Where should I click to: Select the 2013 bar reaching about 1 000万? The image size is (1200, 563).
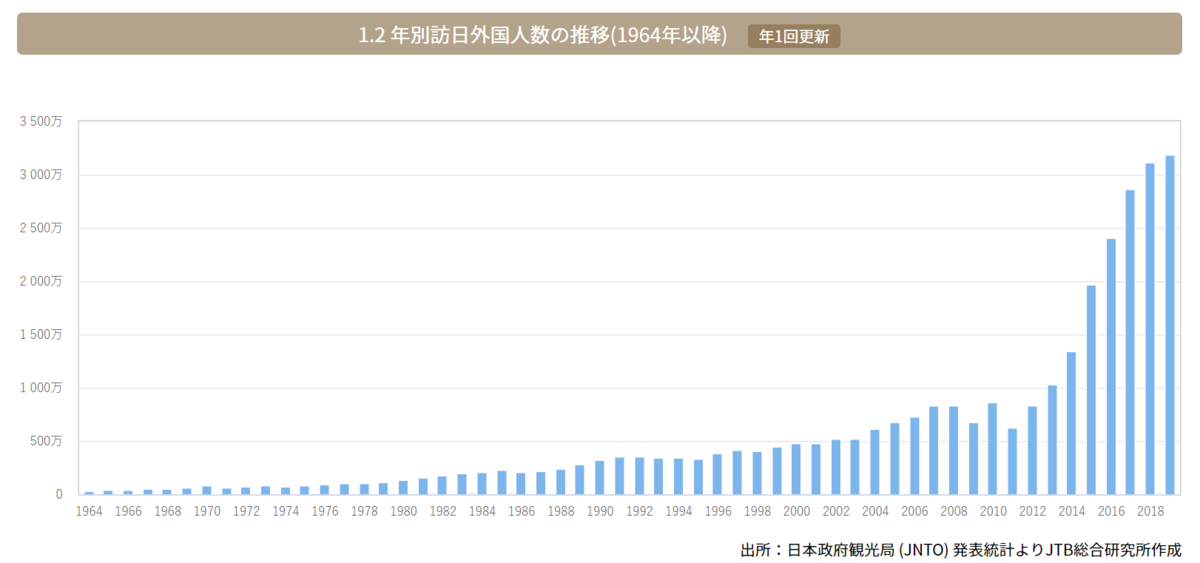click(x=1052, y=440)
